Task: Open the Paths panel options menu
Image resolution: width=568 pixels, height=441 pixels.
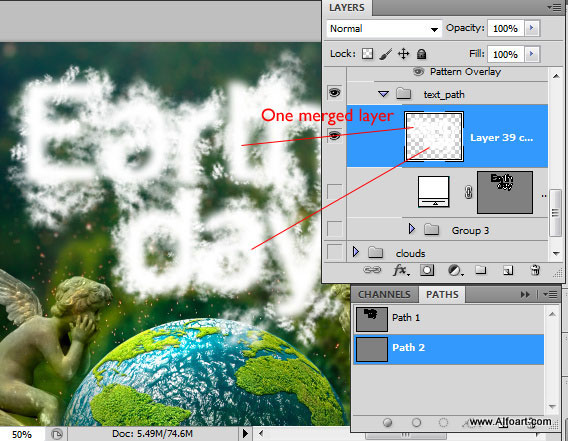Action: click(x=550, y=295)
